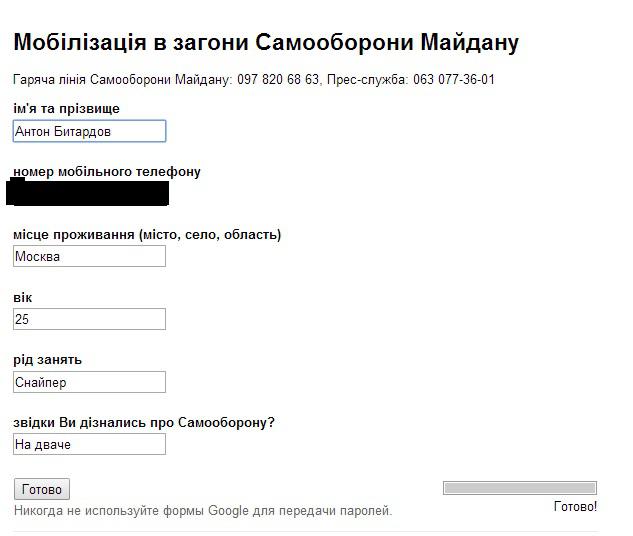Focus the "На дваче" answer field
The image size is (633, 536).
89,444
